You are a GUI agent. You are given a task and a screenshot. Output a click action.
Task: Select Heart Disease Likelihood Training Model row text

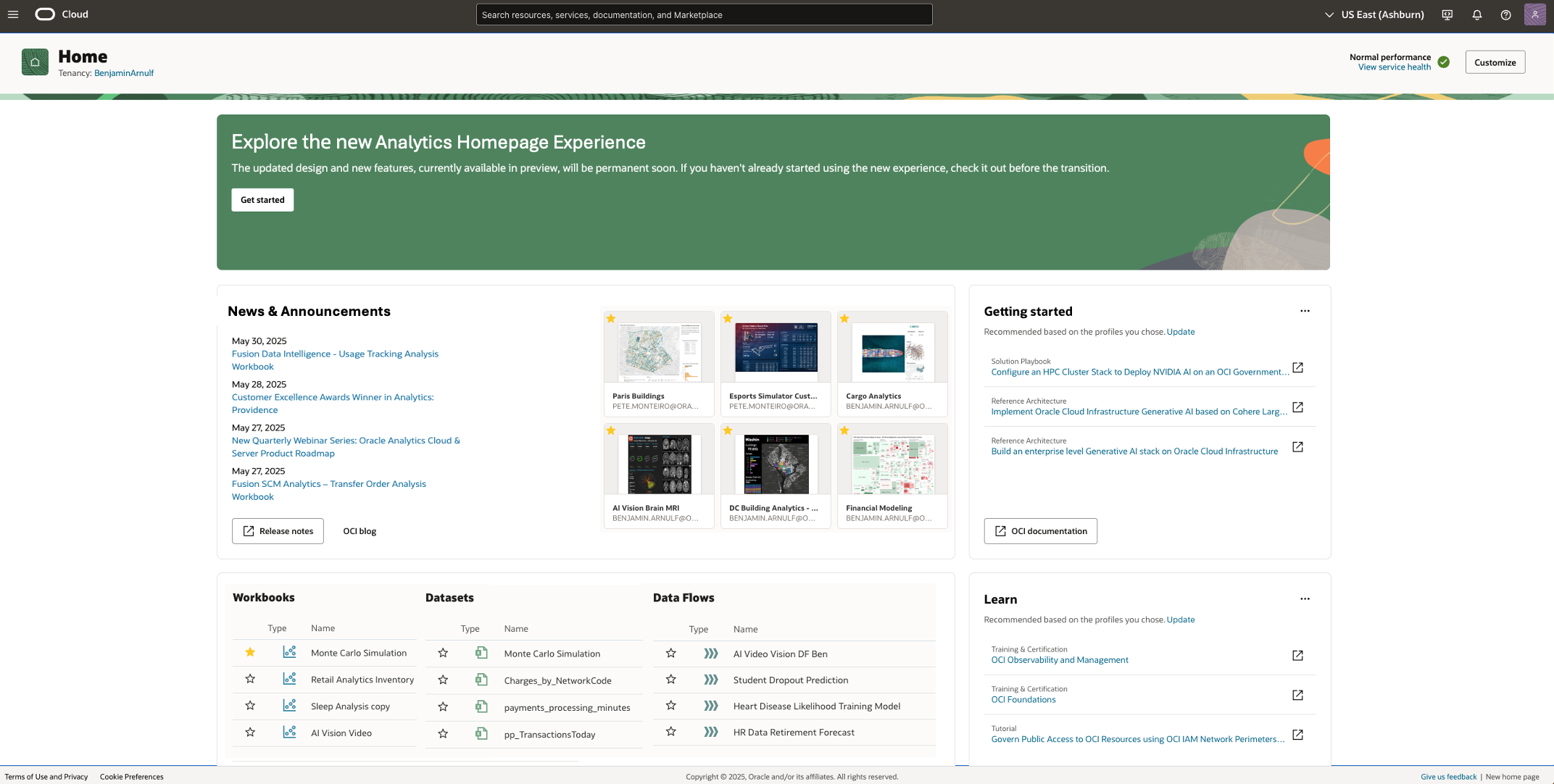coord(817,706)
